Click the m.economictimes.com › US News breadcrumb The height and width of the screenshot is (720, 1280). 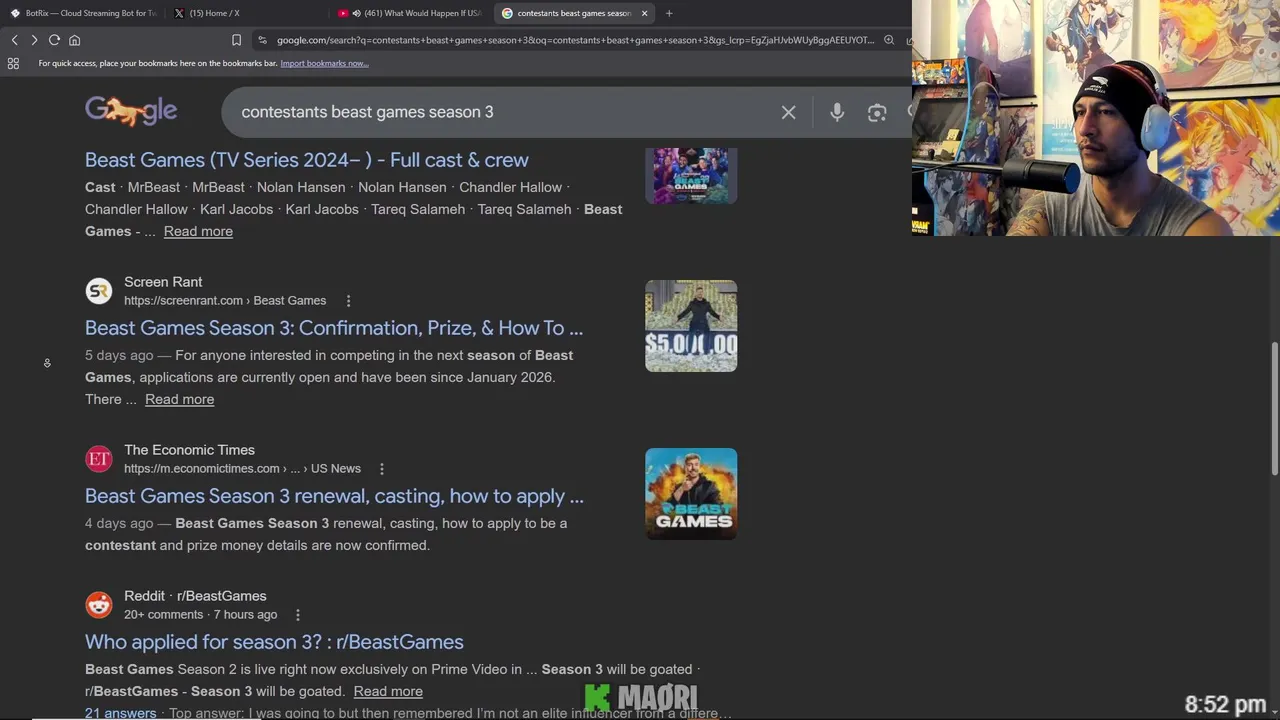pyautogui.click(x=242, y=469)
